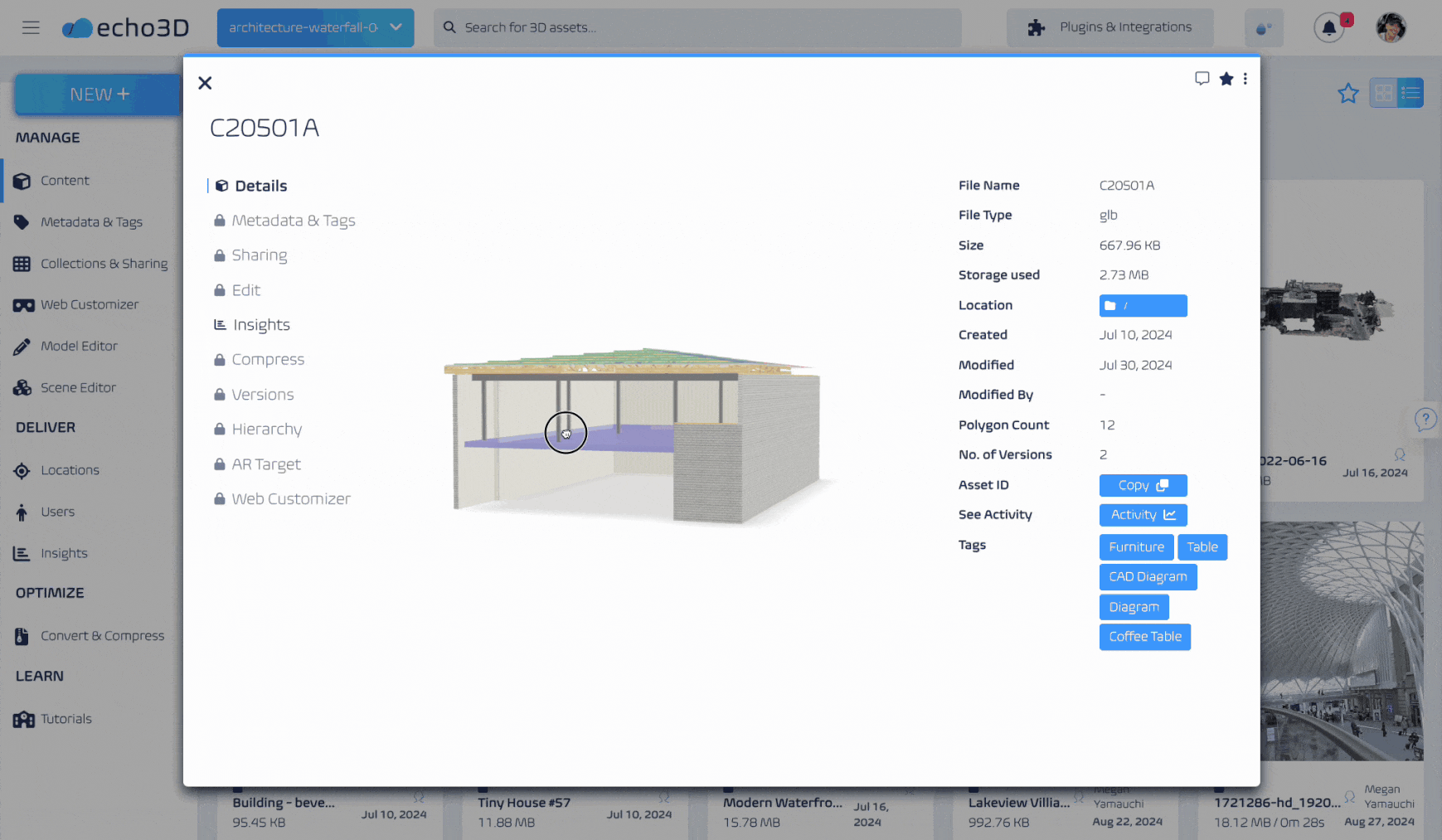Select the Content panel icon
Viewport: 1442px width, 840px height.
coord(22,180)
